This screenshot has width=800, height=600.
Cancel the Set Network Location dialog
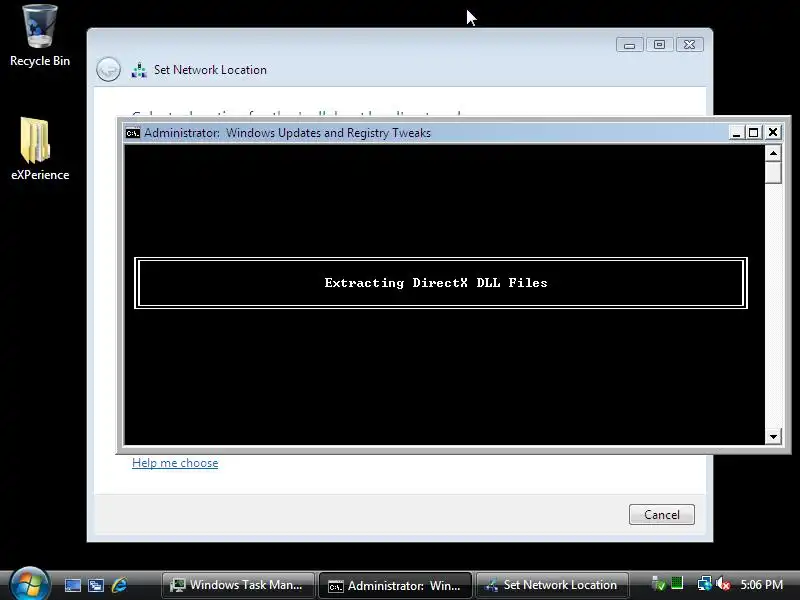coord(661,514)
